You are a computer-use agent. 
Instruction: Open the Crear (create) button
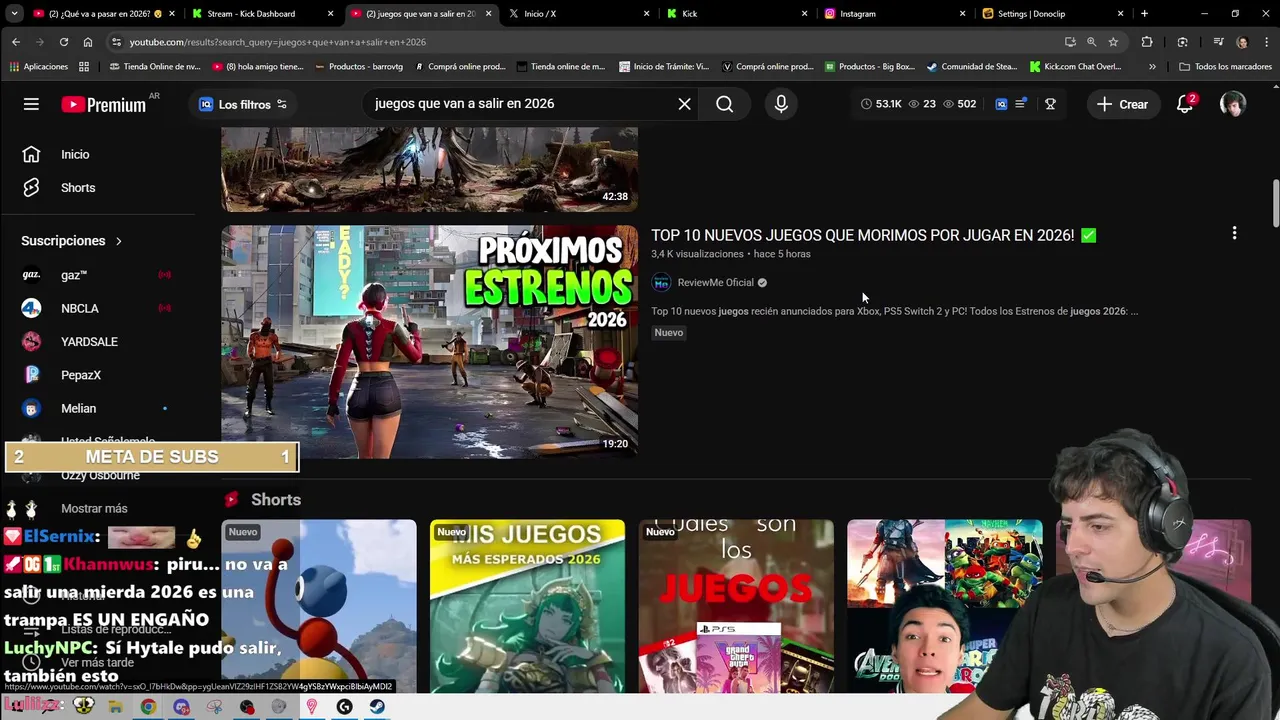point(1122,104)
